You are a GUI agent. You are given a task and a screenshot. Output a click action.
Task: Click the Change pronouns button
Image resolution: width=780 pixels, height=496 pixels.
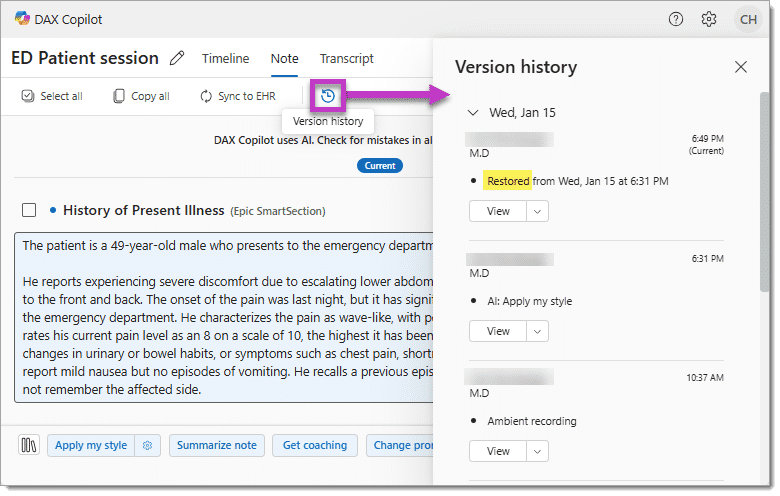point(400,445)
